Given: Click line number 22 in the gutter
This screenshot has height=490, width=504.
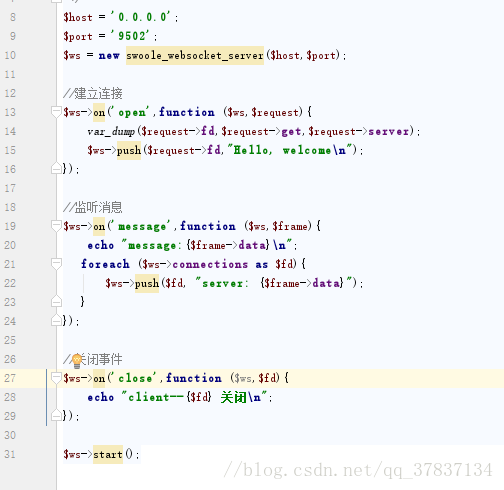Looking at the screenshot, I should click(x=10, y=283).
